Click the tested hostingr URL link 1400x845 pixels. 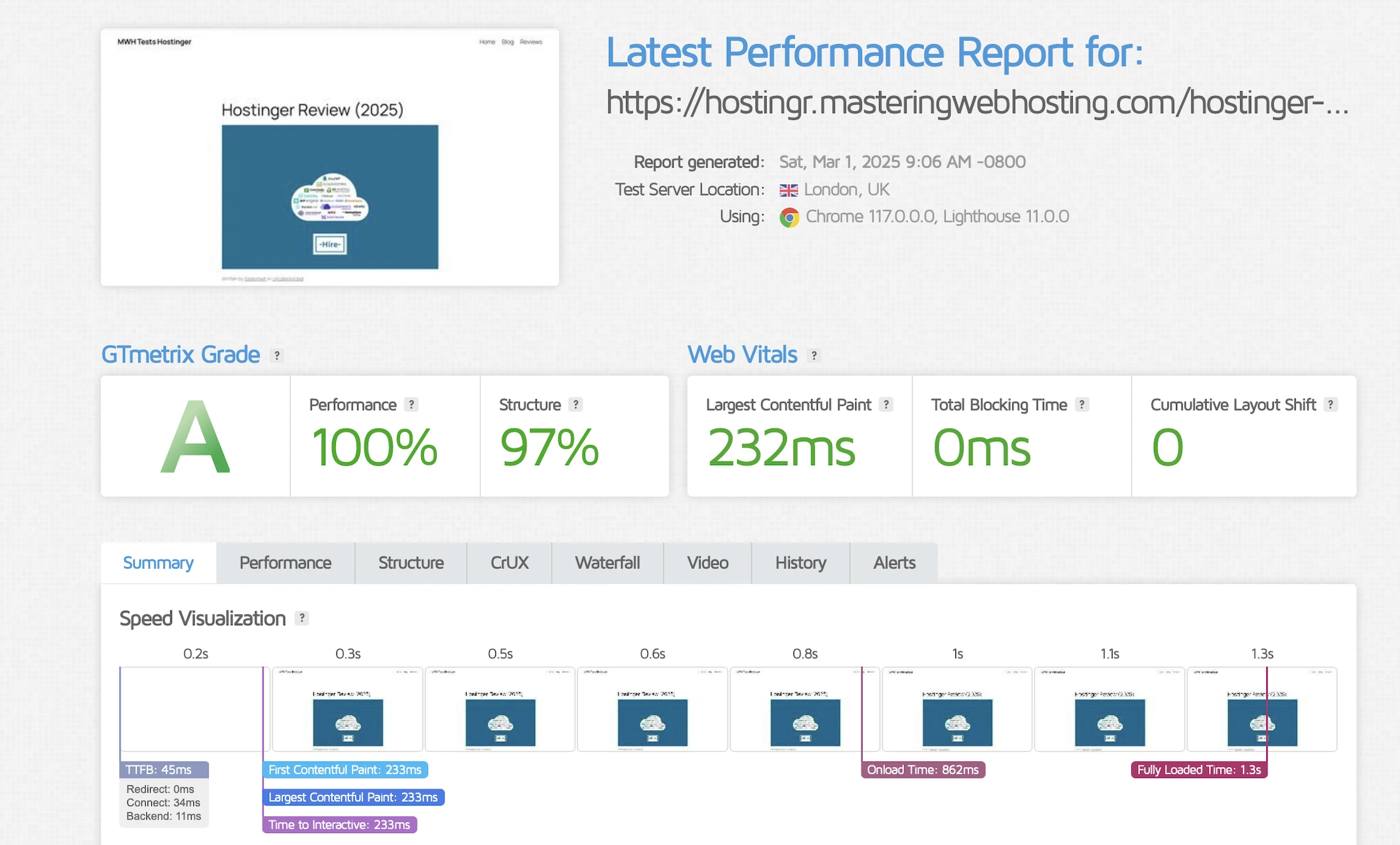pyautogui.click(x=976, y=102)
